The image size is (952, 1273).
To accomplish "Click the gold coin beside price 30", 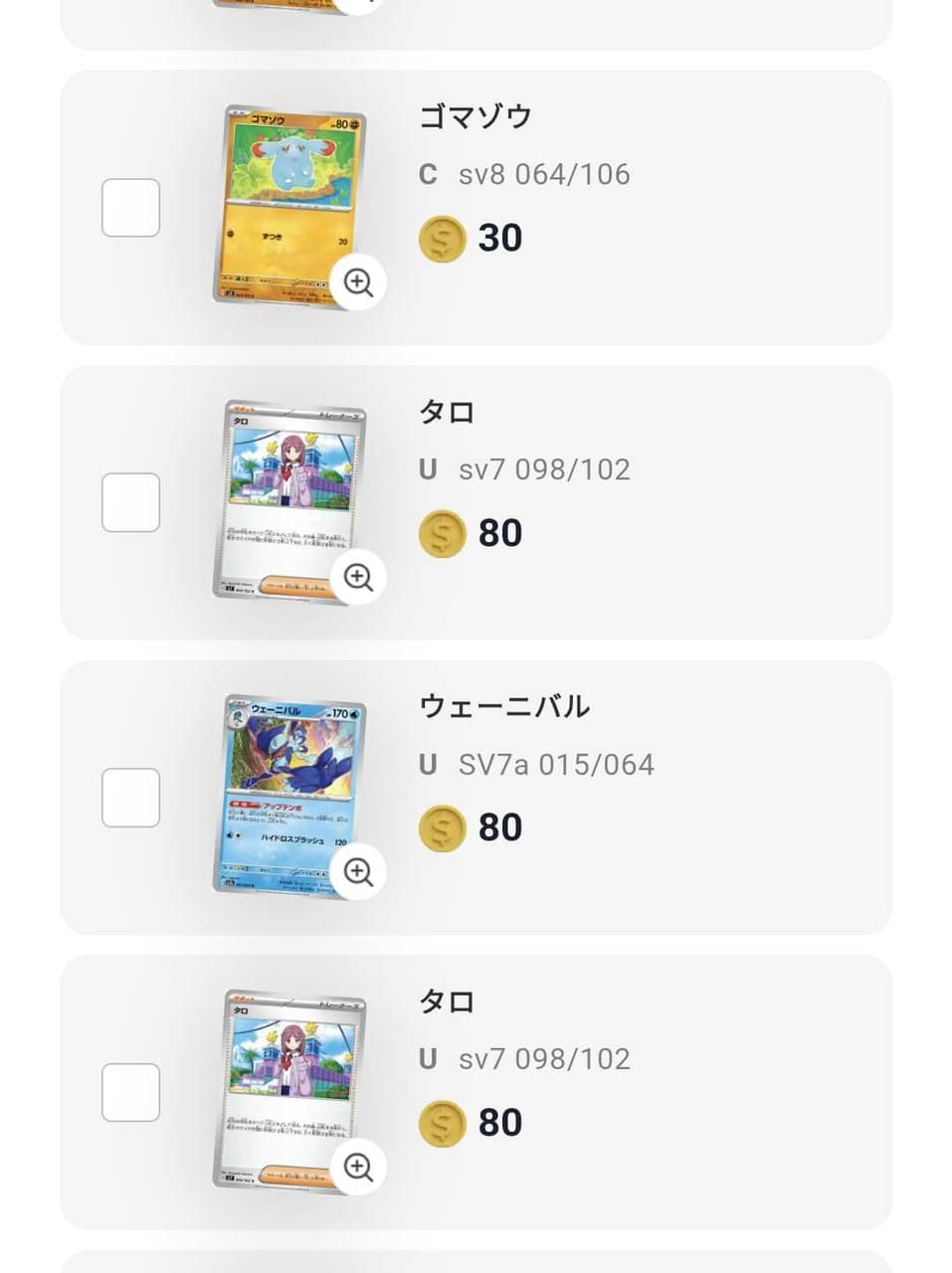I will [443, 239].
